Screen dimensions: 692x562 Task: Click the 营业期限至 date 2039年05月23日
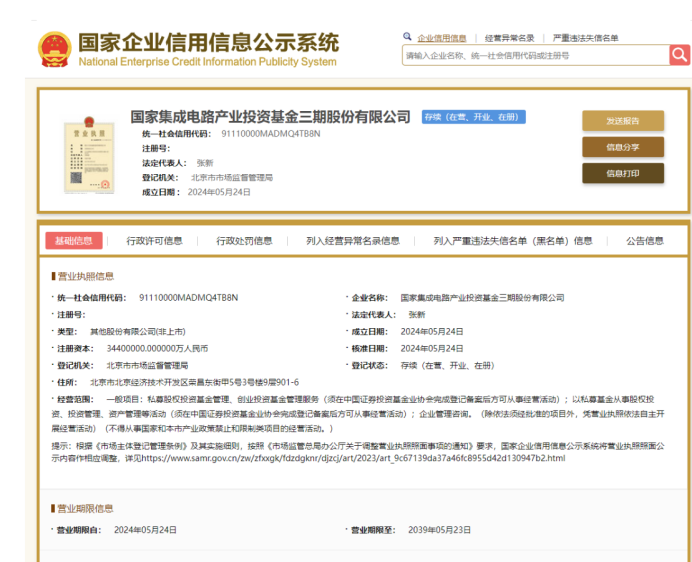439,530
